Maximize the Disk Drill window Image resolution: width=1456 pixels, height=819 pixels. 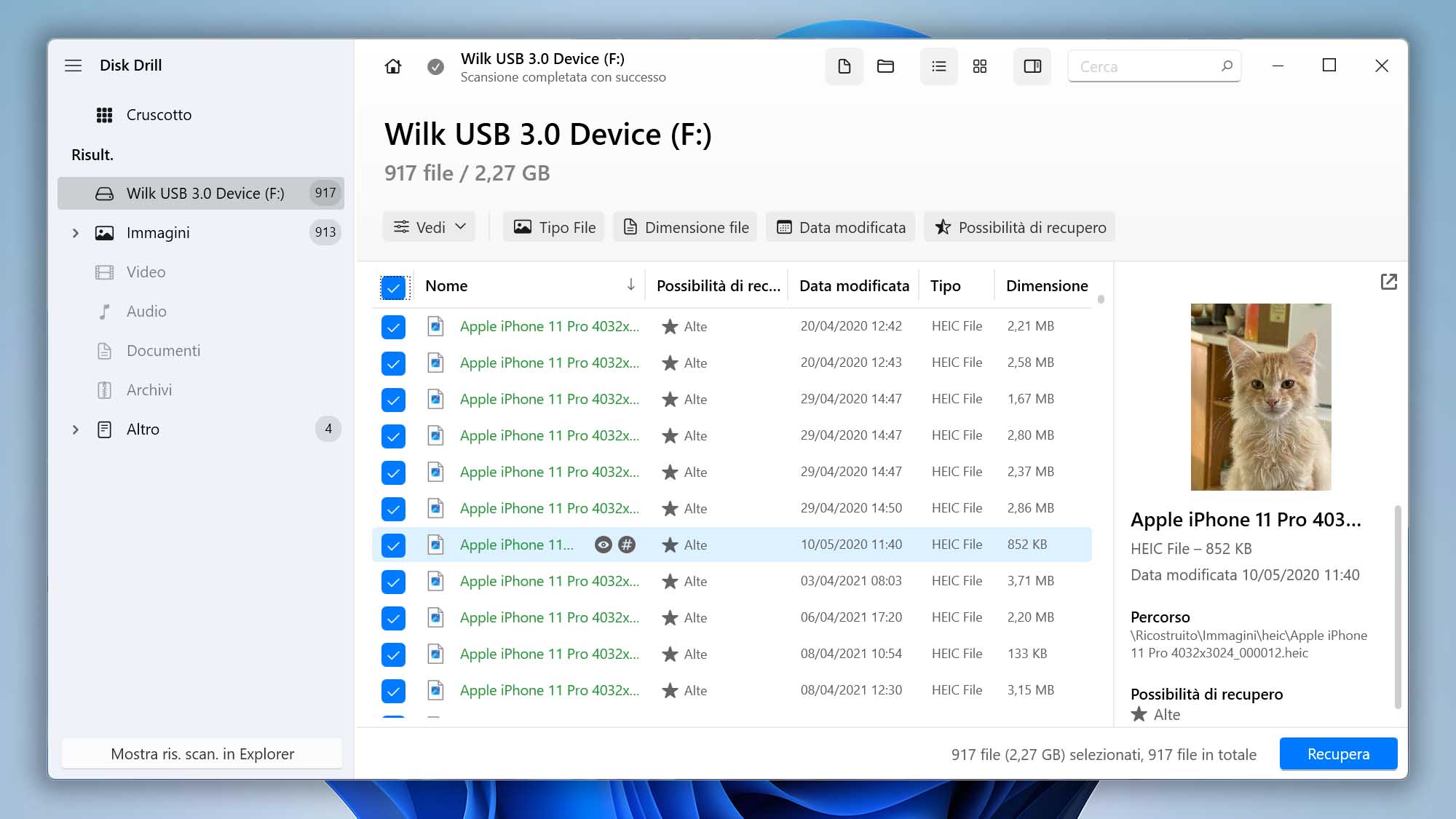[x=1329, y=66]
